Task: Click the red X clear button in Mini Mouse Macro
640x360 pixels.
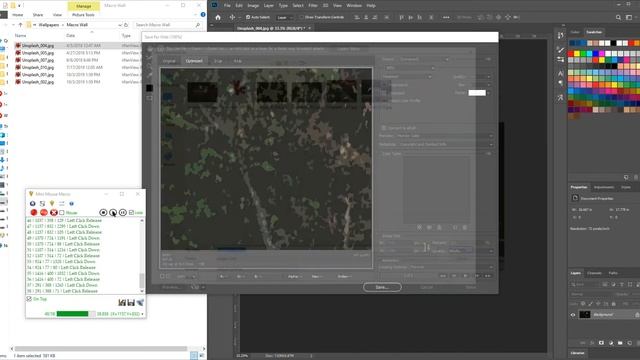Action: tap(53, 212)
